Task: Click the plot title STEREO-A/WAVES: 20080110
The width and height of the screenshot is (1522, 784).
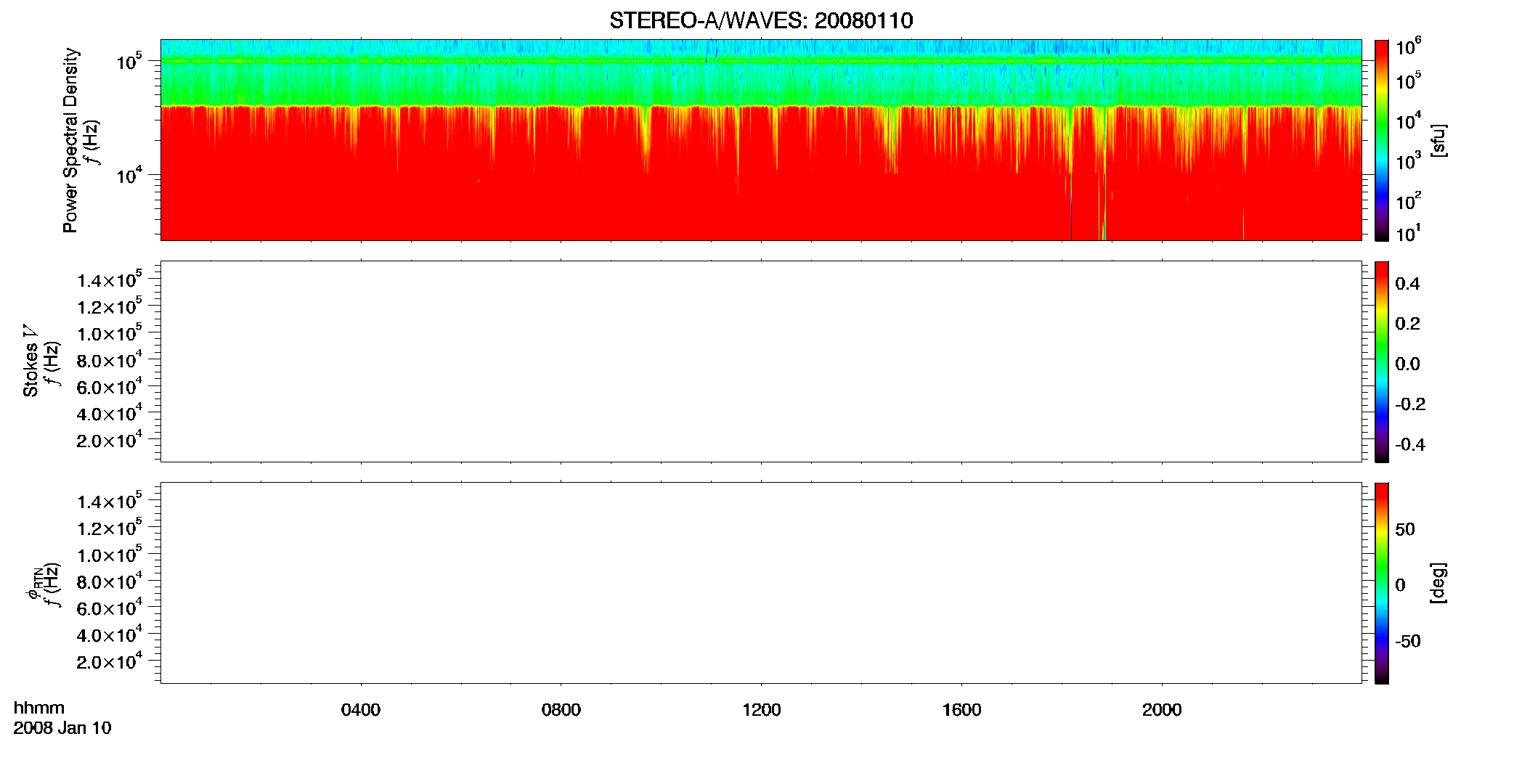Action: point(761,20)
